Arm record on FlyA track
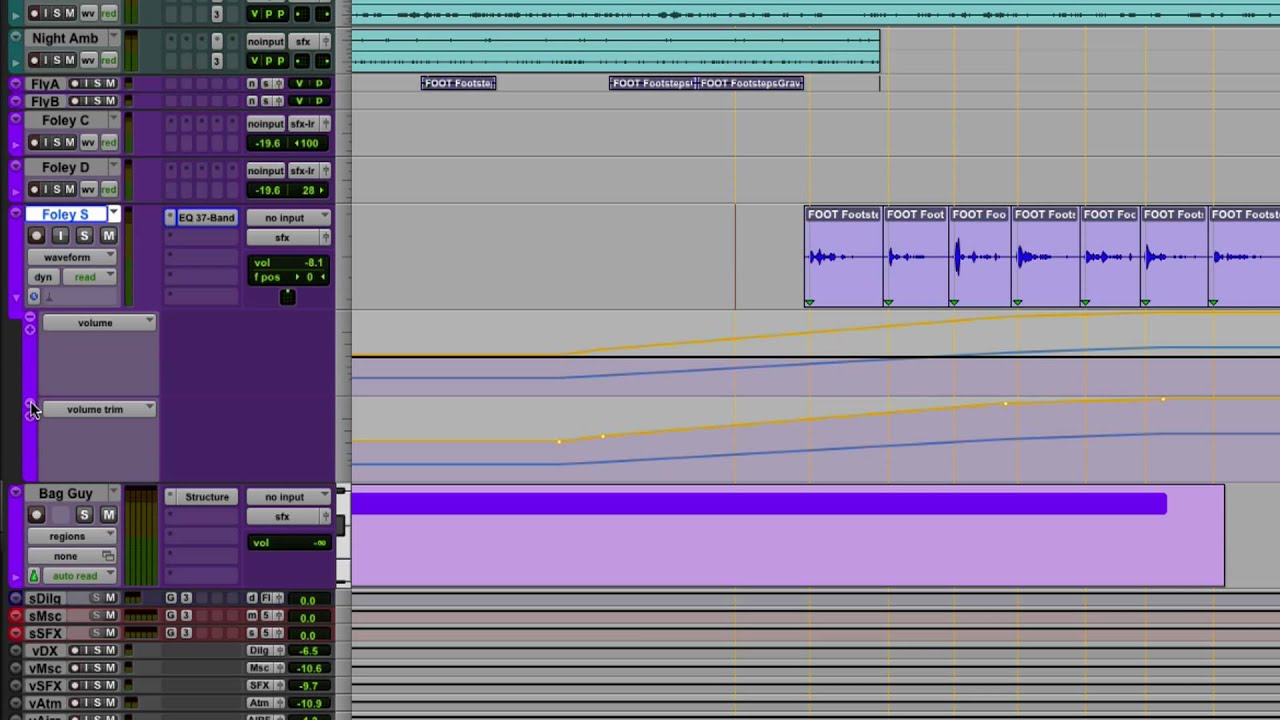 (74, 84)
